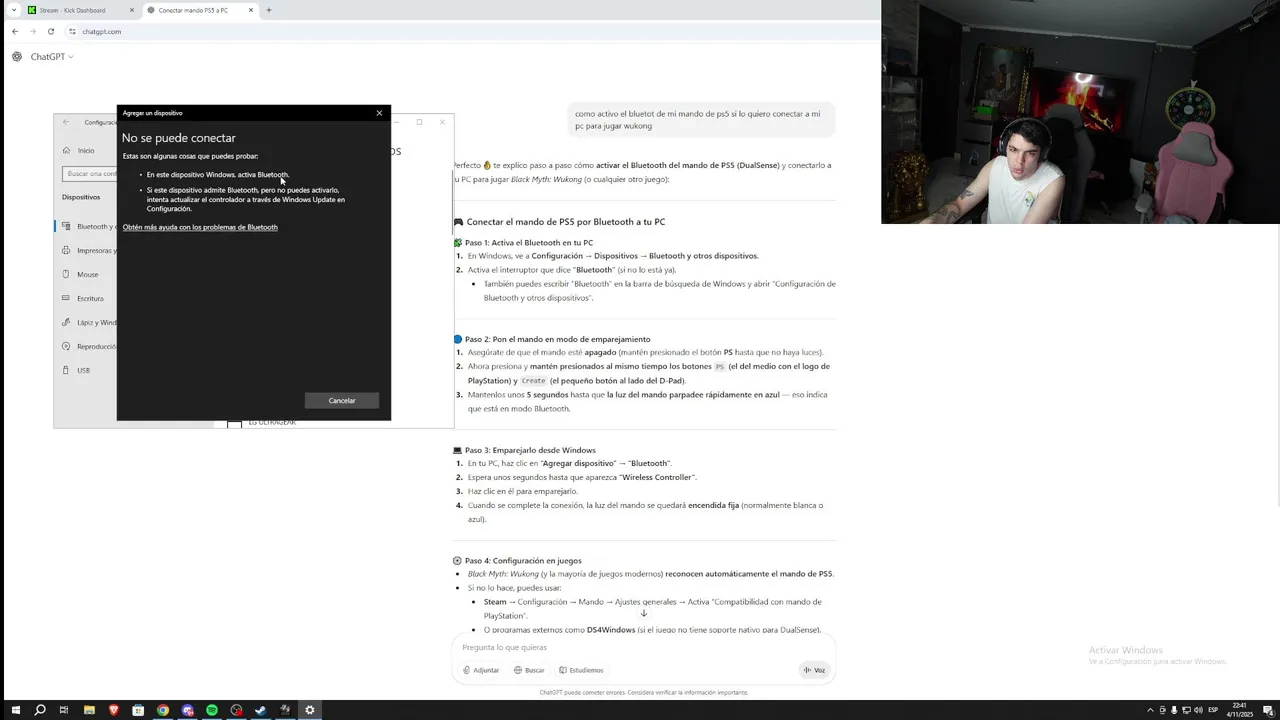
Task: Select Escritura in the Settings sidebar
Action: click(x=86, y=298)
